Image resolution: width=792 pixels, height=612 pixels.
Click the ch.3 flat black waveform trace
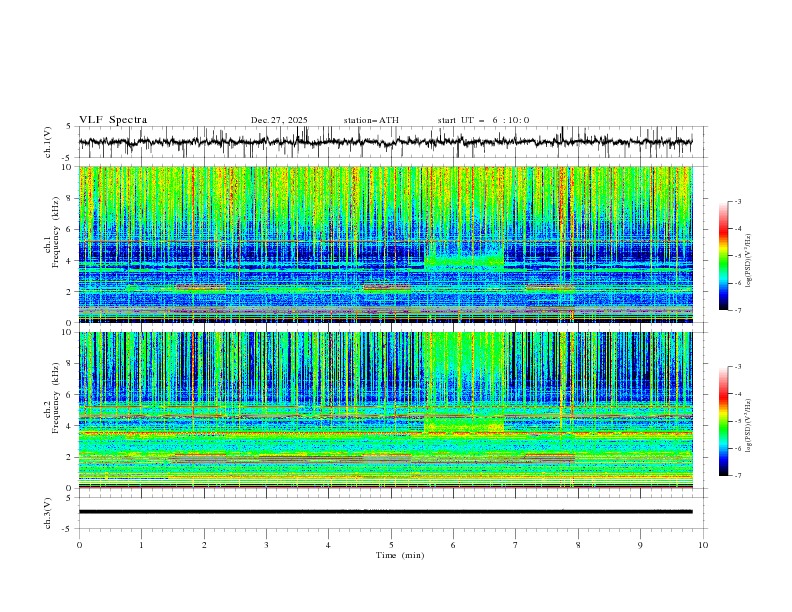pos(385,512)
